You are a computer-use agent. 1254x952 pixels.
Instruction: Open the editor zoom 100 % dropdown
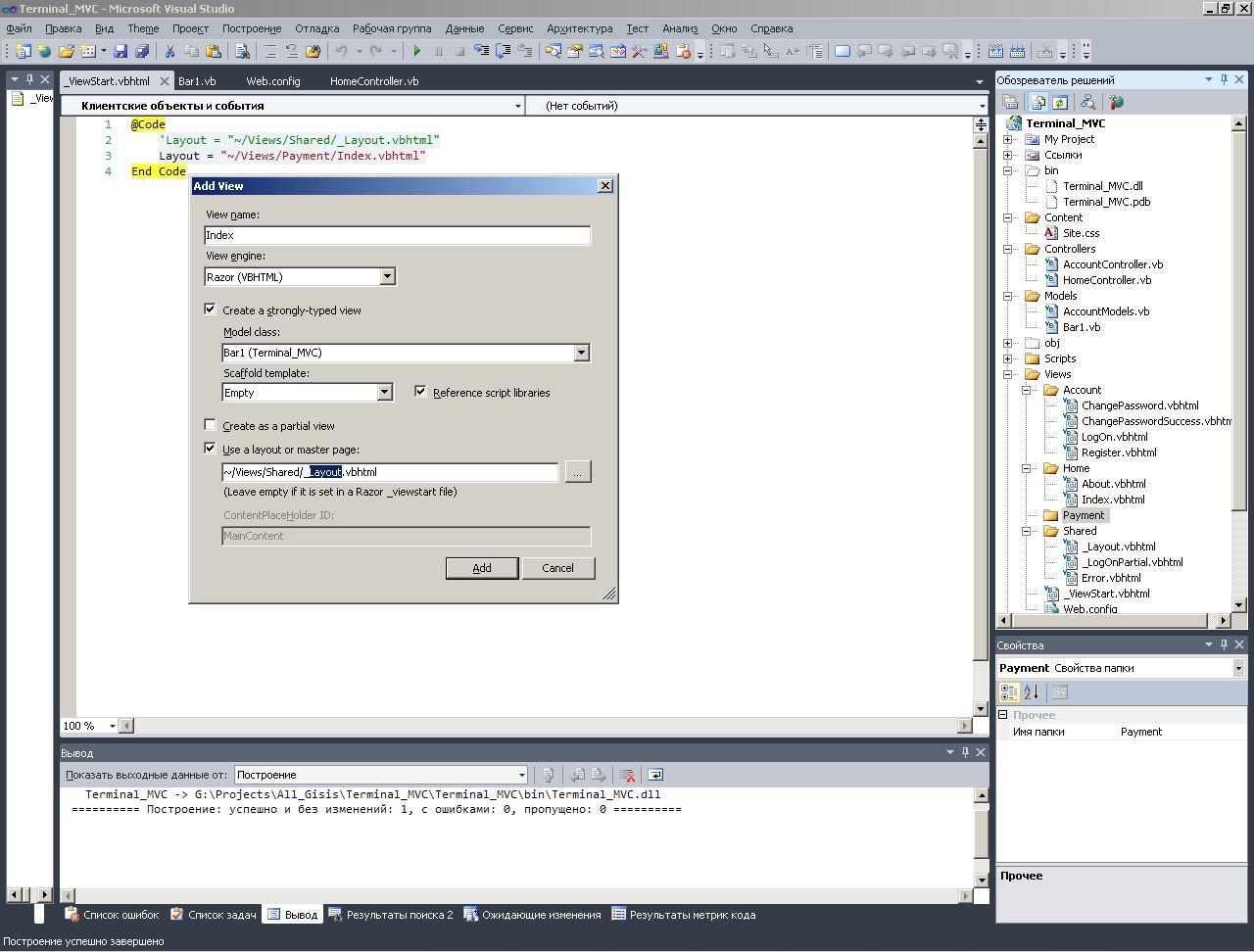coord(112,726)
